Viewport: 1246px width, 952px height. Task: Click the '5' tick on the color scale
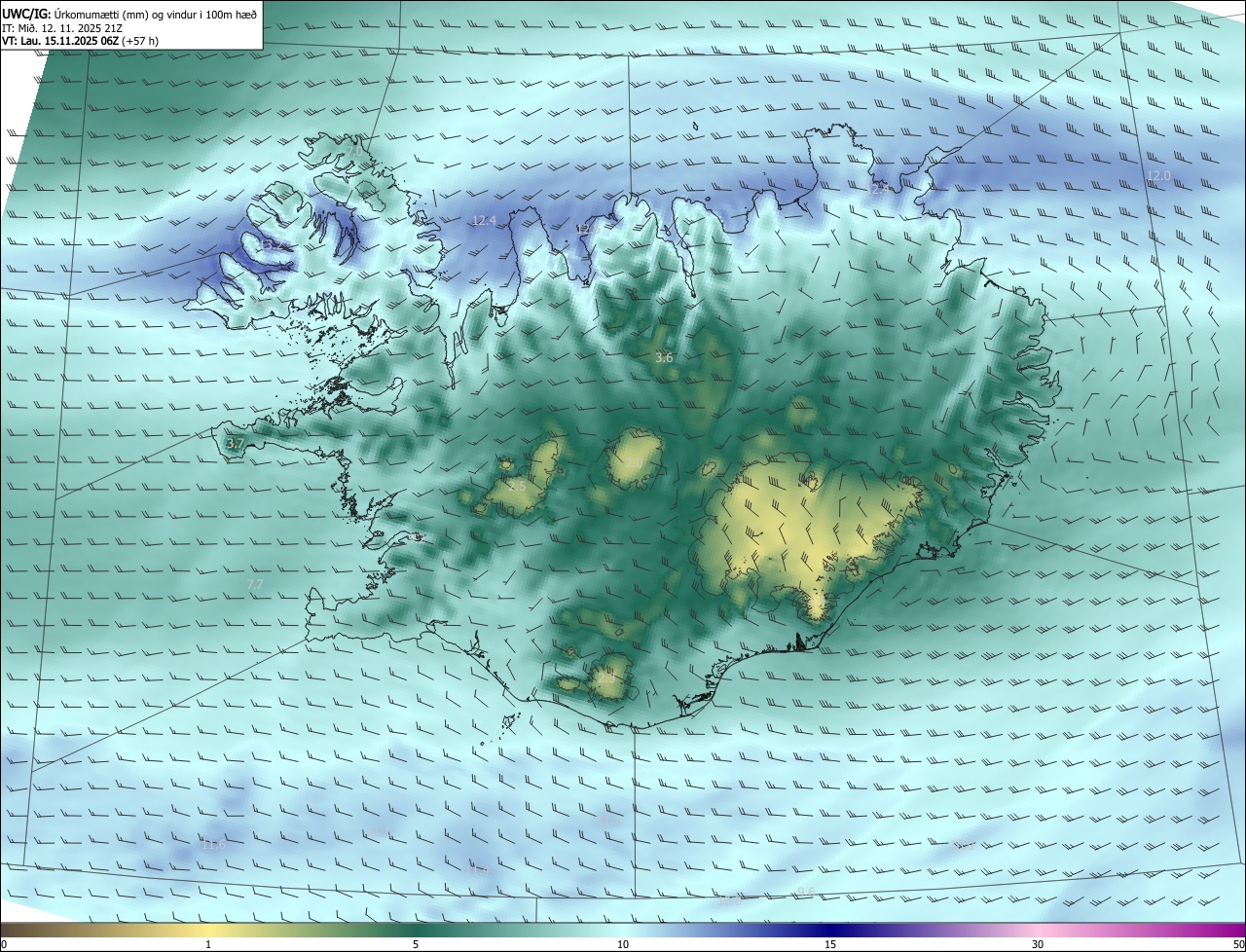pos(416,945)
